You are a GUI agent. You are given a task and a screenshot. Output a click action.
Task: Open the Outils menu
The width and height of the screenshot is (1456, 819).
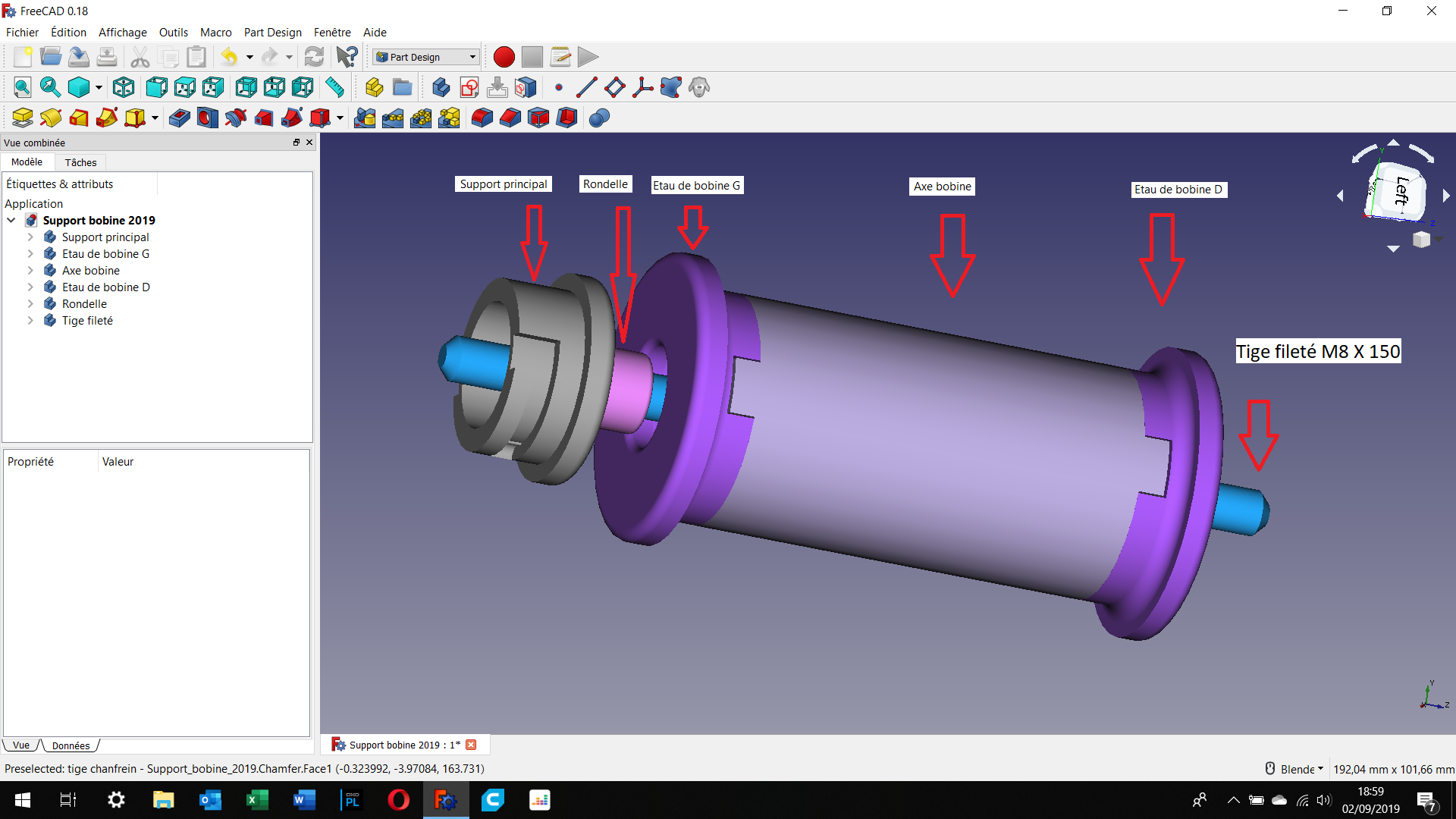173,32
